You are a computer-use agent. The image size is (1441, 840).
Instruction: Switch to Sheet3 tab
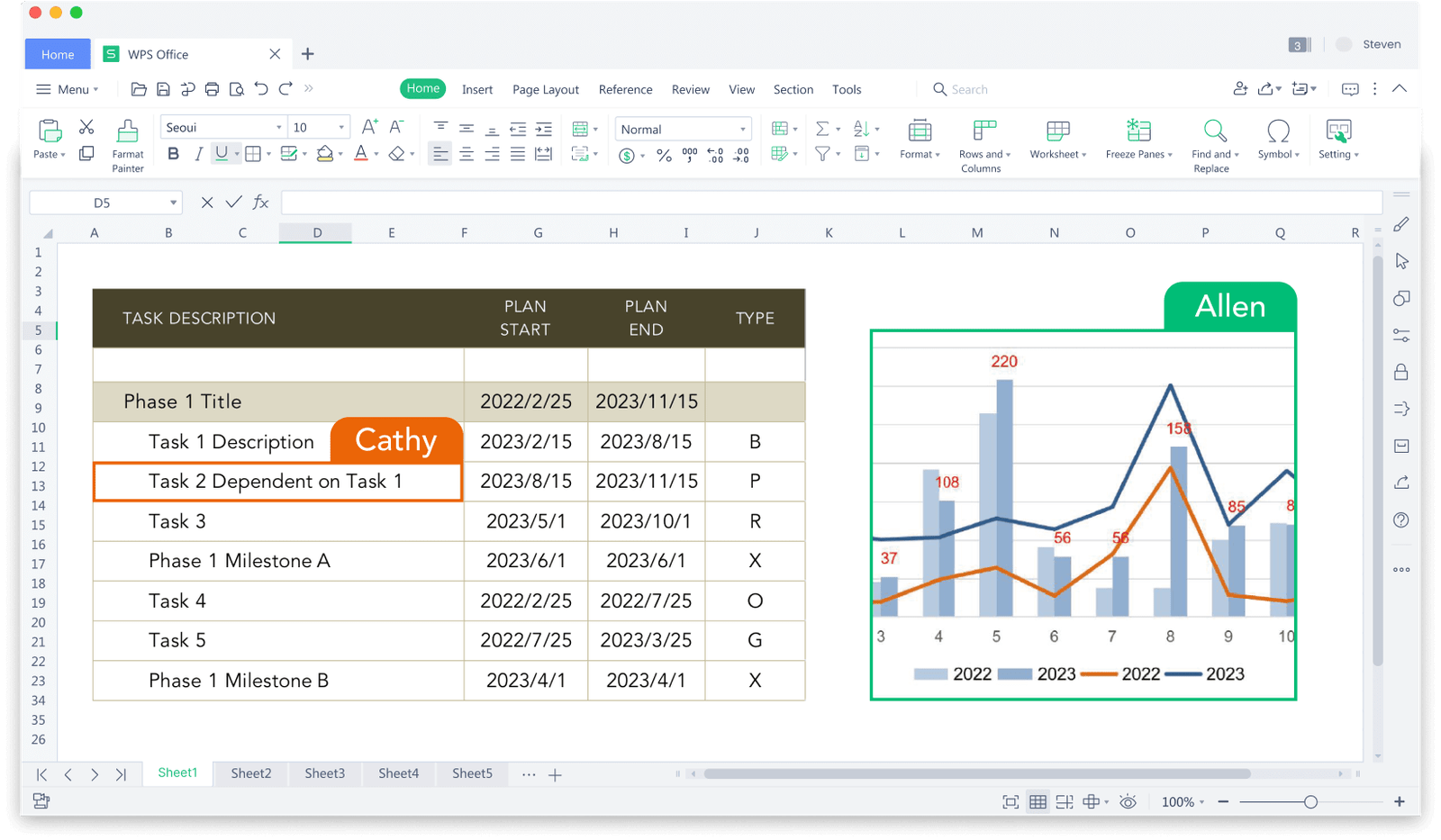click(324, 773)
